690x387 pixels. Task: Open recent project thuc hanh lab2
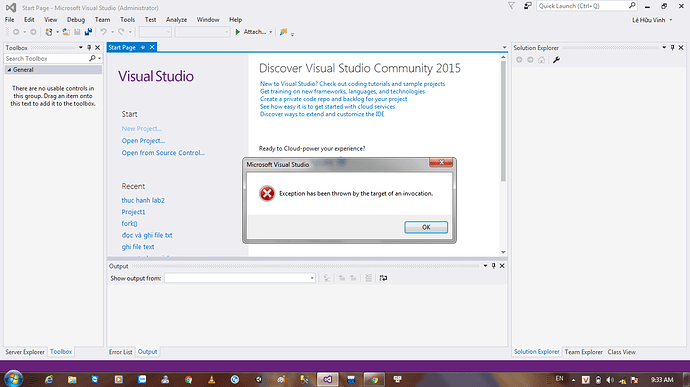[x=143, y=200]
